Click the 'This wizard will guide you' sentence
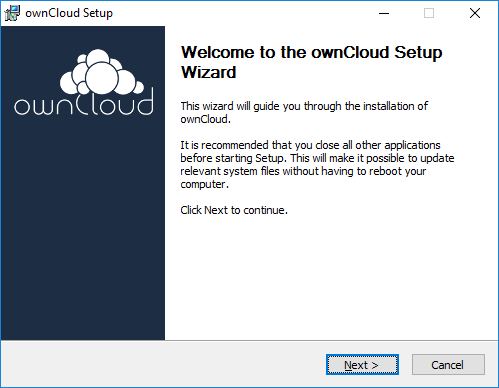499x388 pixels. [304, 112]
